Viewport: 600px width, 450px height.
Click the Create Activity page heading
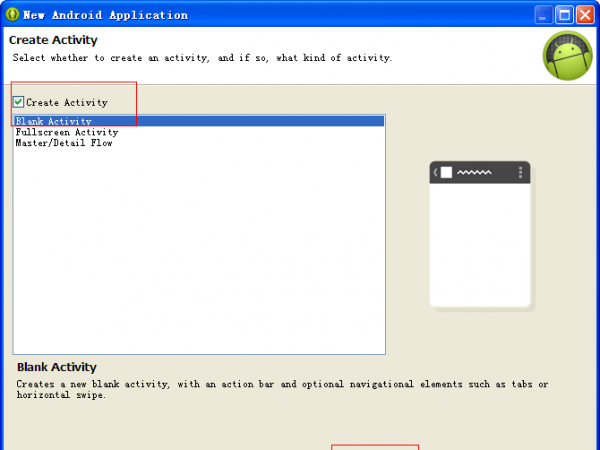point(53,40)
